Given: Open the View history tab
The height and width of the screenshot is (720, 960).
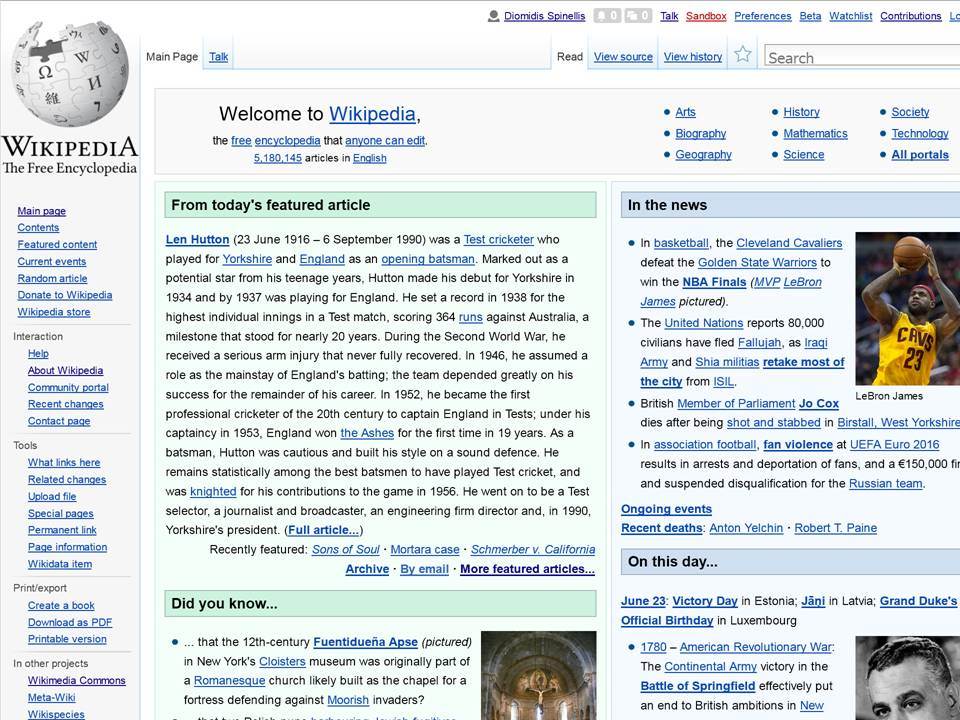Looking at the screenshot, I should click(x=693, y=56).
